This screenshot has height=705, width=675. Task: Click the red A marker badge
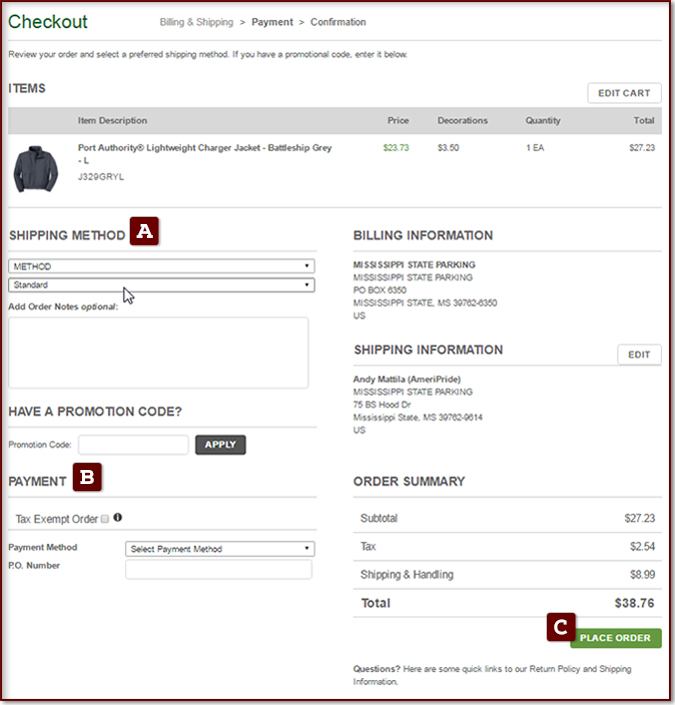[x=145, y=232]
